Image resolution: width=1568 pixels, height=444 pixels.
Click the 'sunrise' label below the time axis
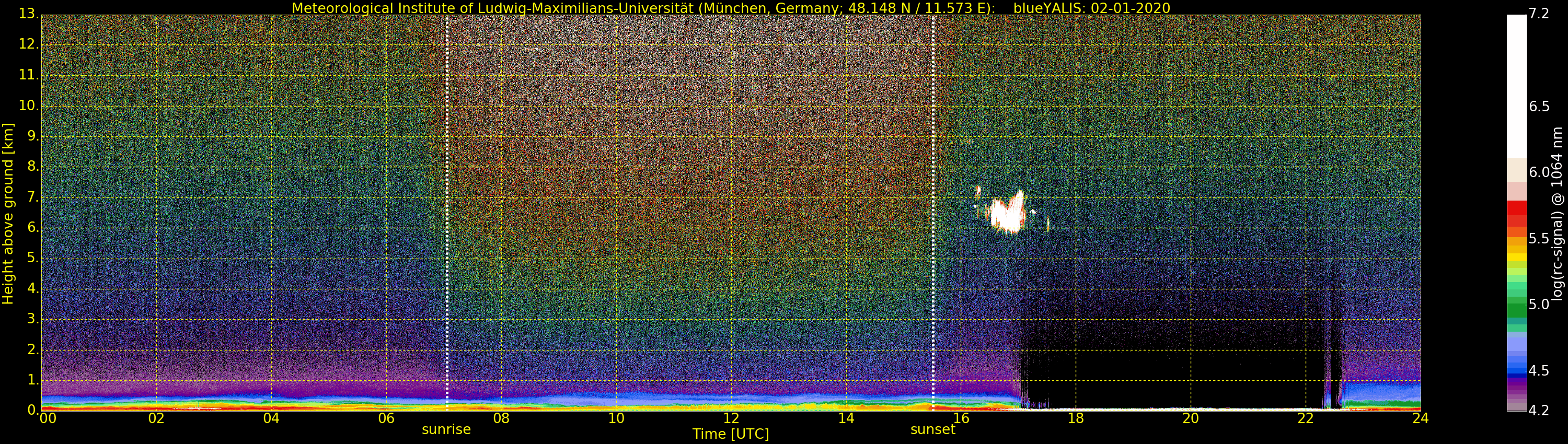click(446, 429)
